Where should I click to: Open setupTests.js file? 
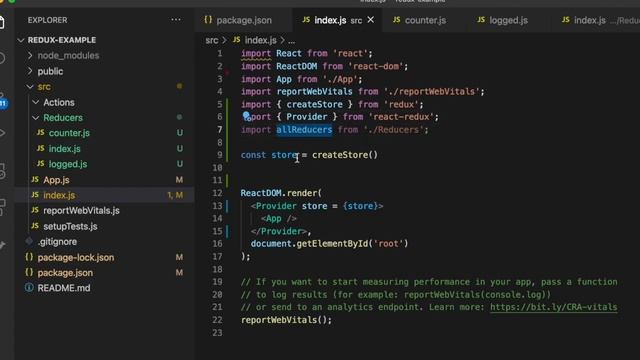[70, 226]
